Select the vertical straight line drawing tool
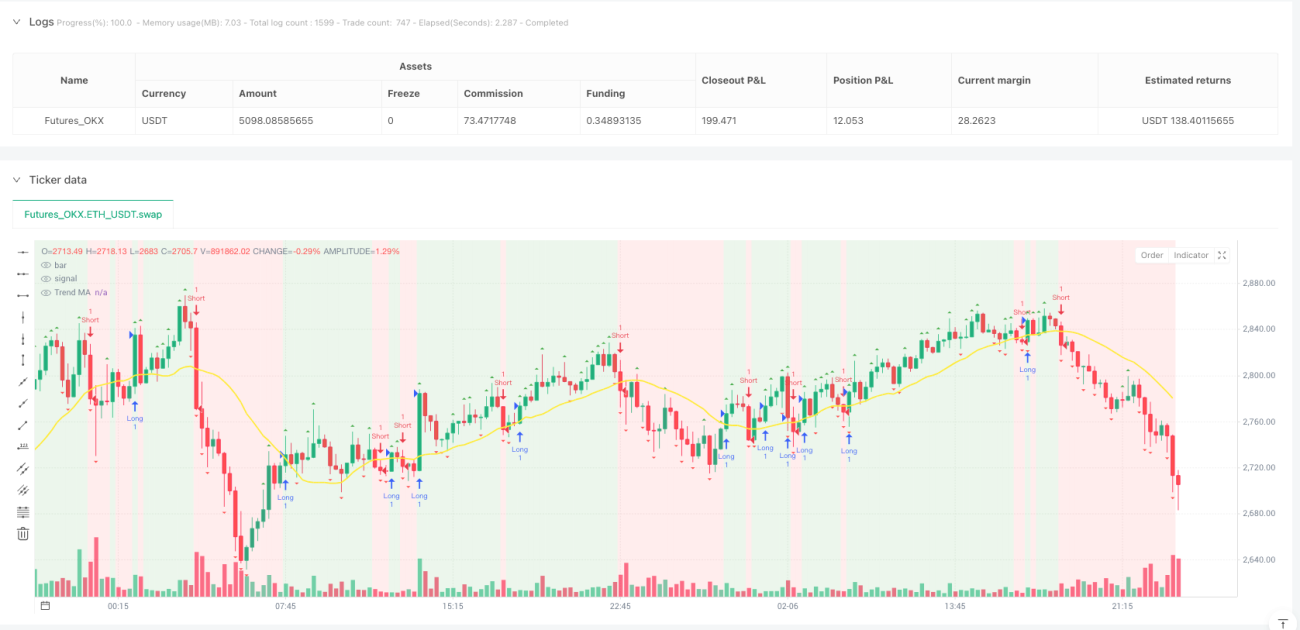 [23, 317]
